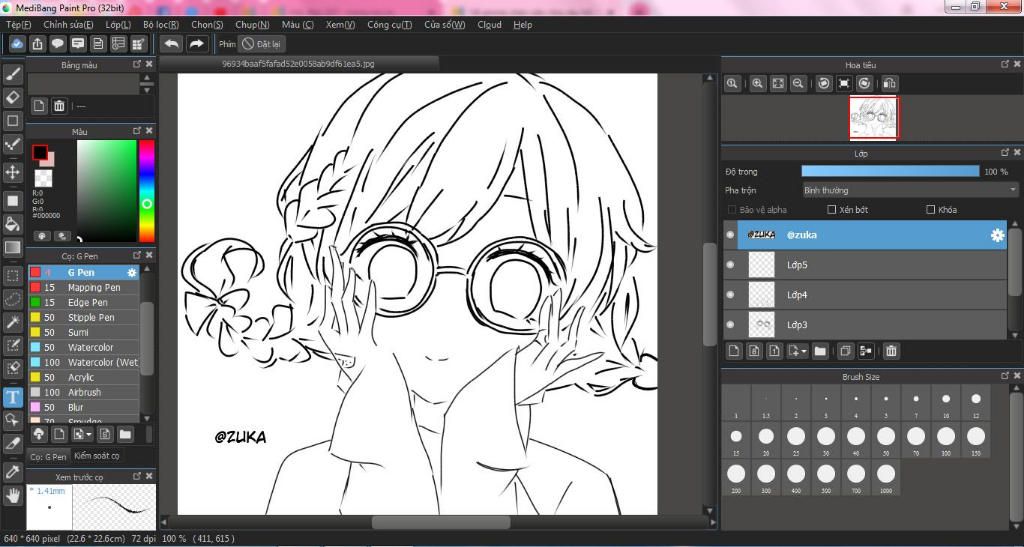Open G Pen brush settings gear
1024x547 pixels.
pos(132,272)
